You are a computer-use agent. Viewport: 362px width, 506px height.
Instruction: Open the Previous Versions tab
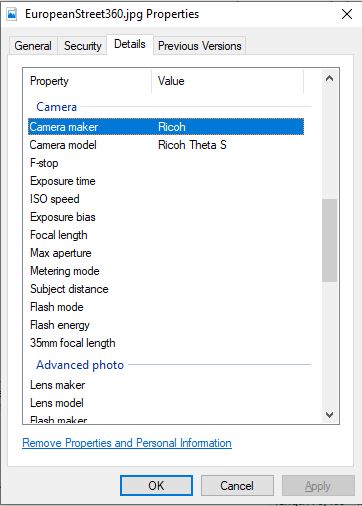coord(200,46)
